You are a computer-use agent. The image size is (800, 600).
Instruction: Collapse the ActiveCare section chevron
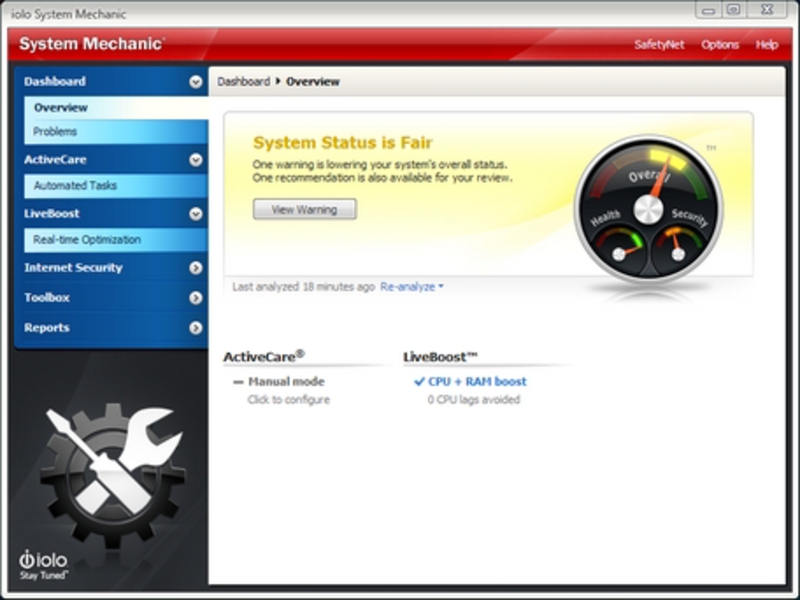click(195, 160)
